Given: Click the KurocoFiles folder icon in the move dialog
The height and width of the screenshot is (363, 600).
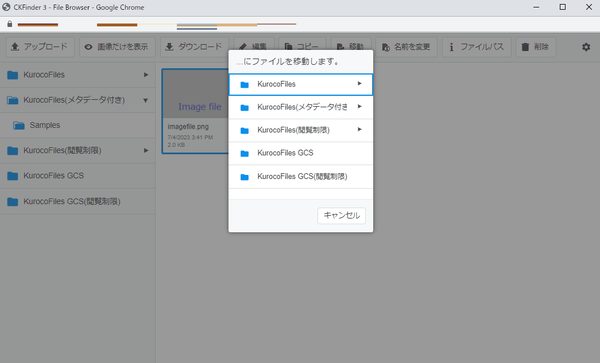Looking at the screenshot, I should coord(245,85).
